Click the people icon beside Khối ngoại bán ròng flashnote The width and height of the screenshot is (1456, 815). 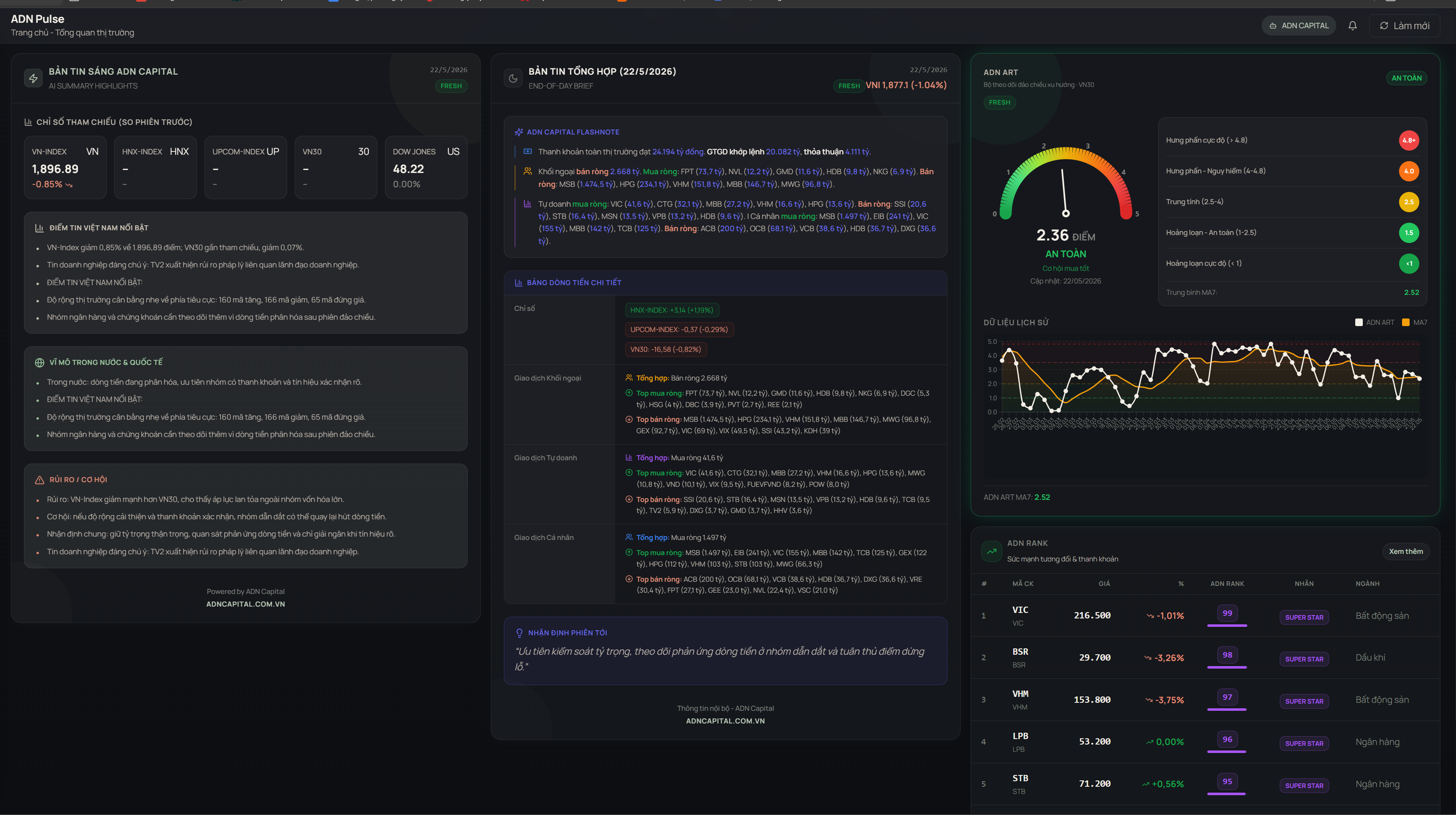point(528,171)
